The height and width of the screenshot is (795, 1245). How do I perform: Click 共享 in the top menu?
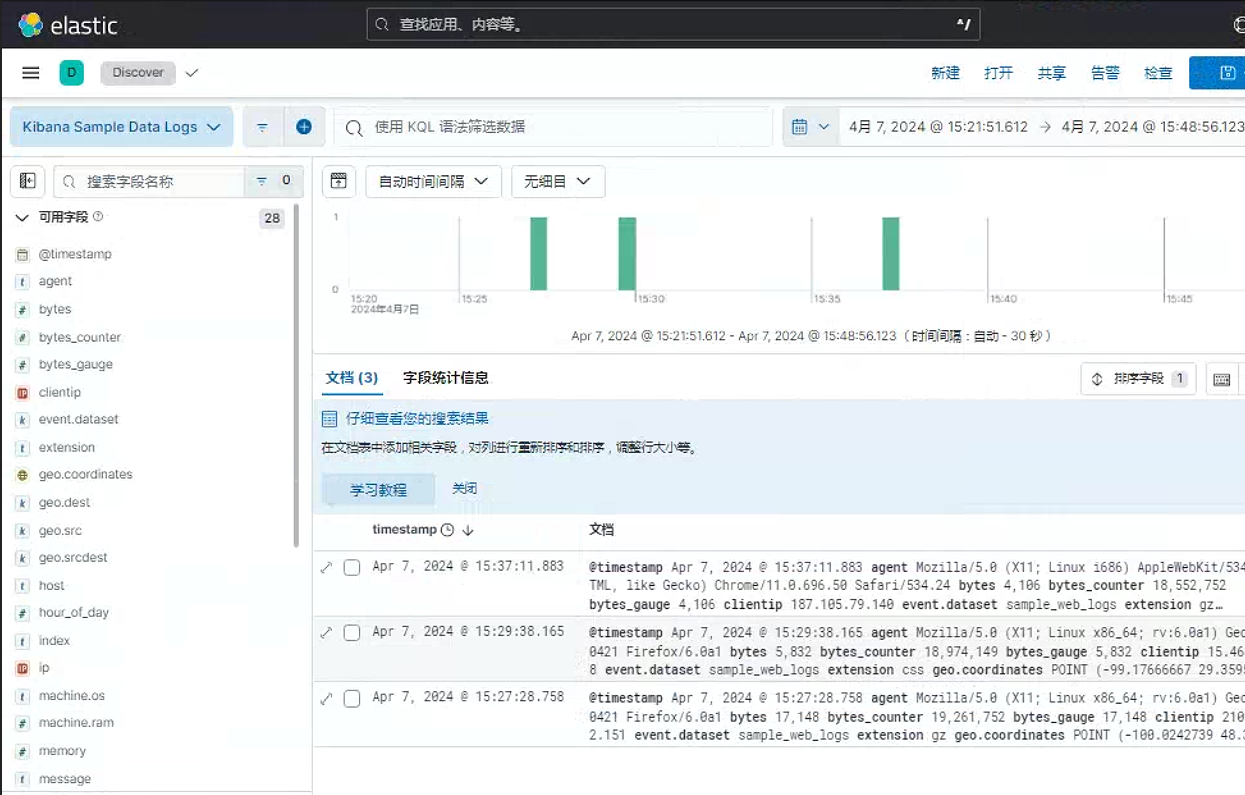[x=1051, y=73]
